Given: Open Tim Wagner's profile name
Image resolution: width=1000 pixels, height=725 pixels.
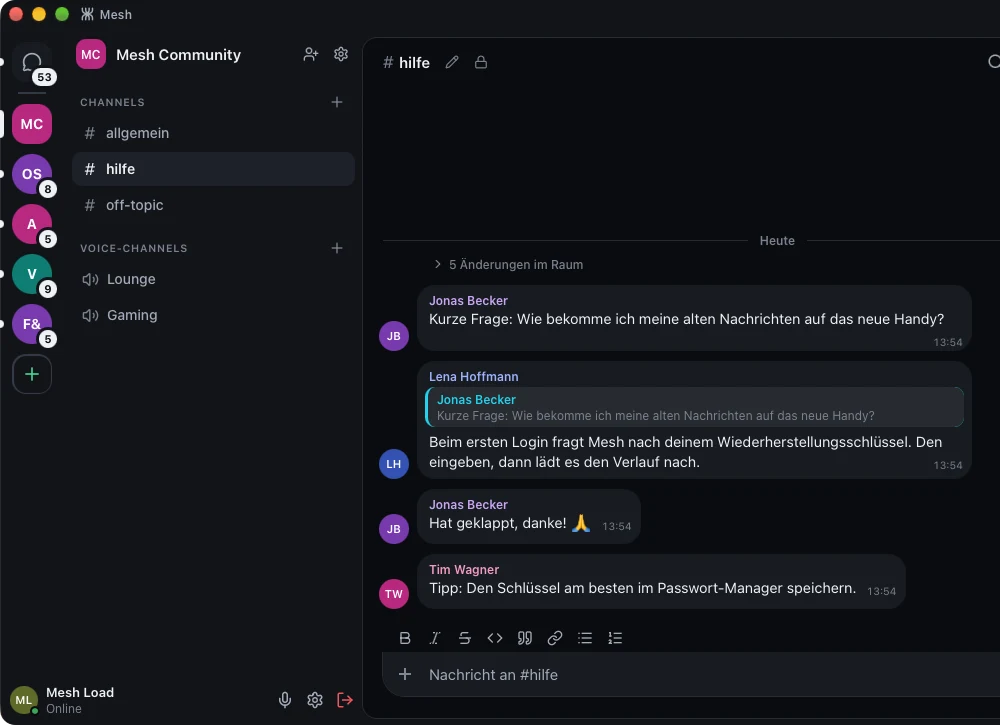Looking at the screenshot, I should [464, 569].
